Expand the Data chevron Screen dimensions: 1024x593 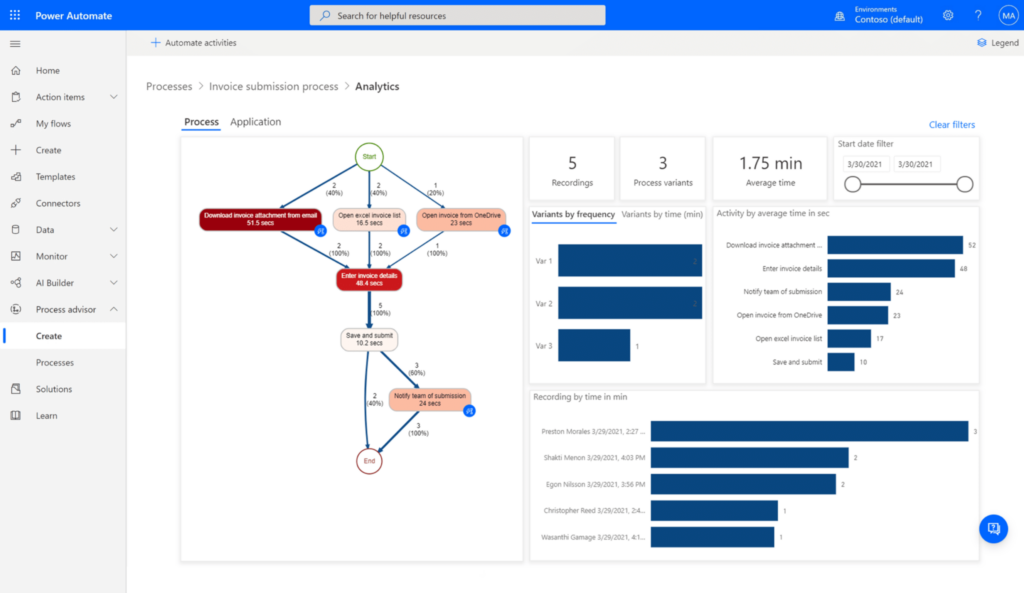[x=114, y=229]
